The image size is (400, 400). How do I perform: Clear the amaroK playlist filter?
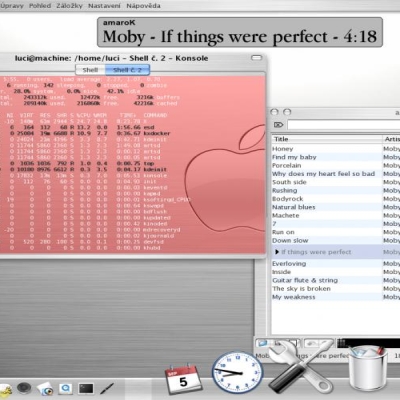click(x=278, y=125)
